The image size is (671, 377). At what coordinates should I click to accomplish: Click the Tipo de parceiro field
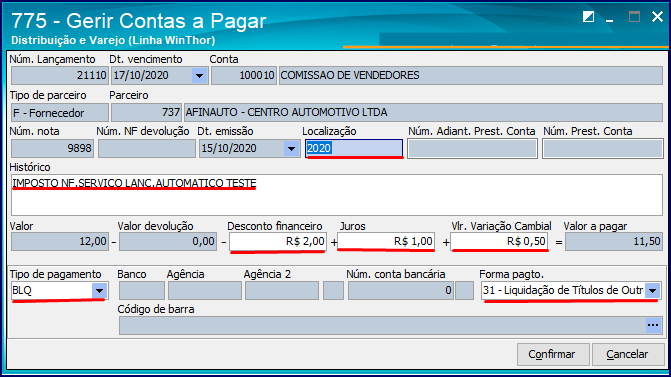[x=59, y=113]
